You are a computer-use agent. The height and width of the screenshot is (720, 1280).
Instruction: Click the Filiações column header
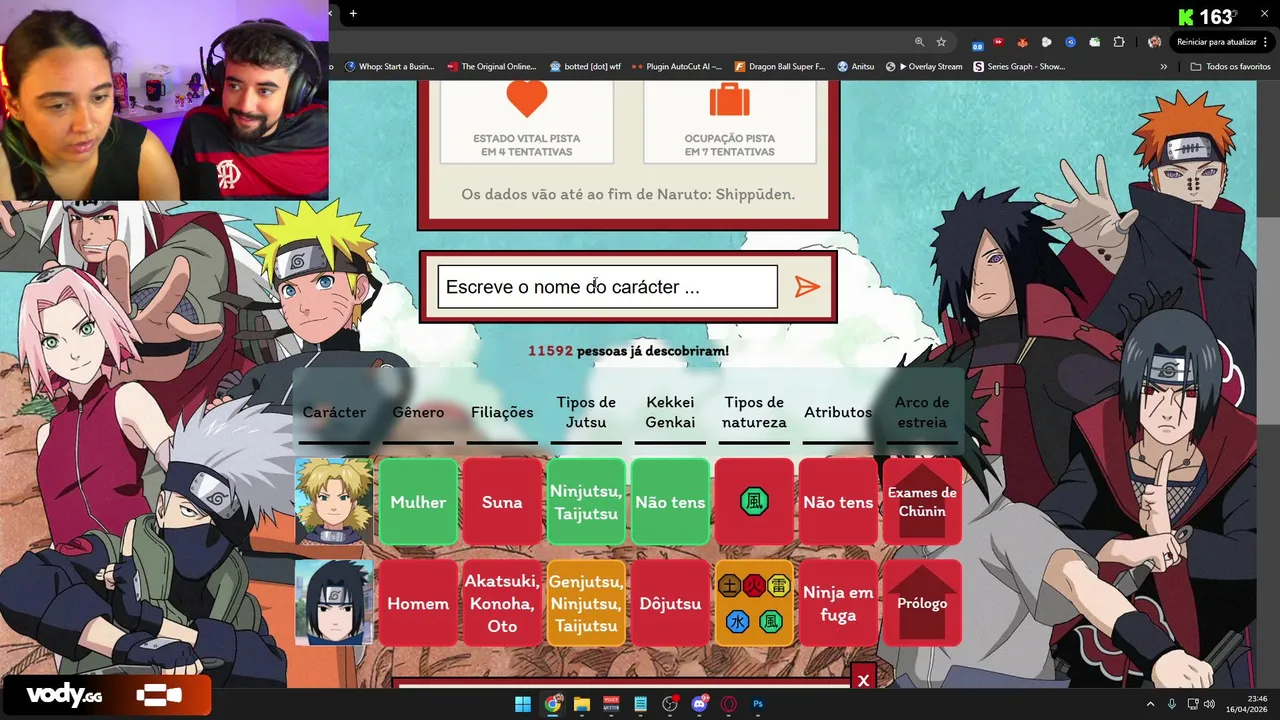tap(502, 412)
